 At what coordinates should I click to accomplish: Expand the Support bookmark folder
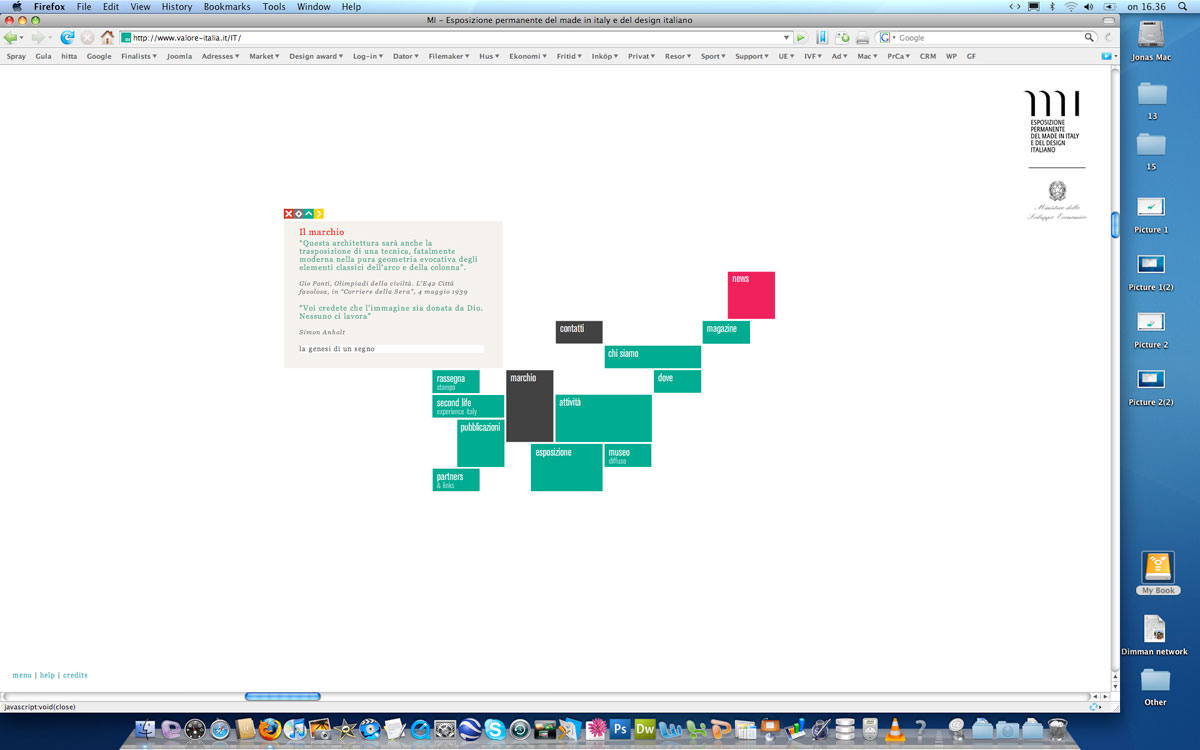[x=752, y=57]
